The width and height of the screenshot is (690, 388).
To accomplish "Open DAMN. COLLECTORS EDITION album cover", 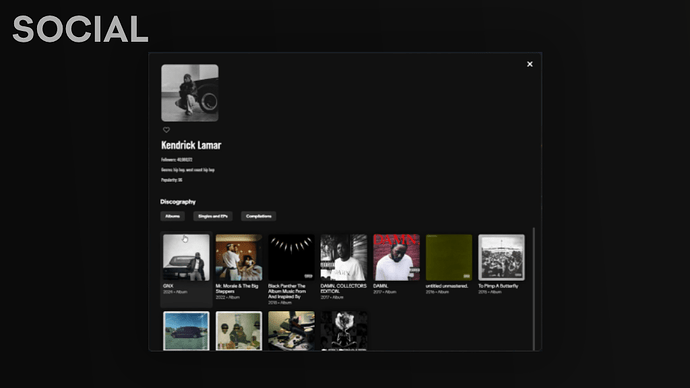I will 344,257.
